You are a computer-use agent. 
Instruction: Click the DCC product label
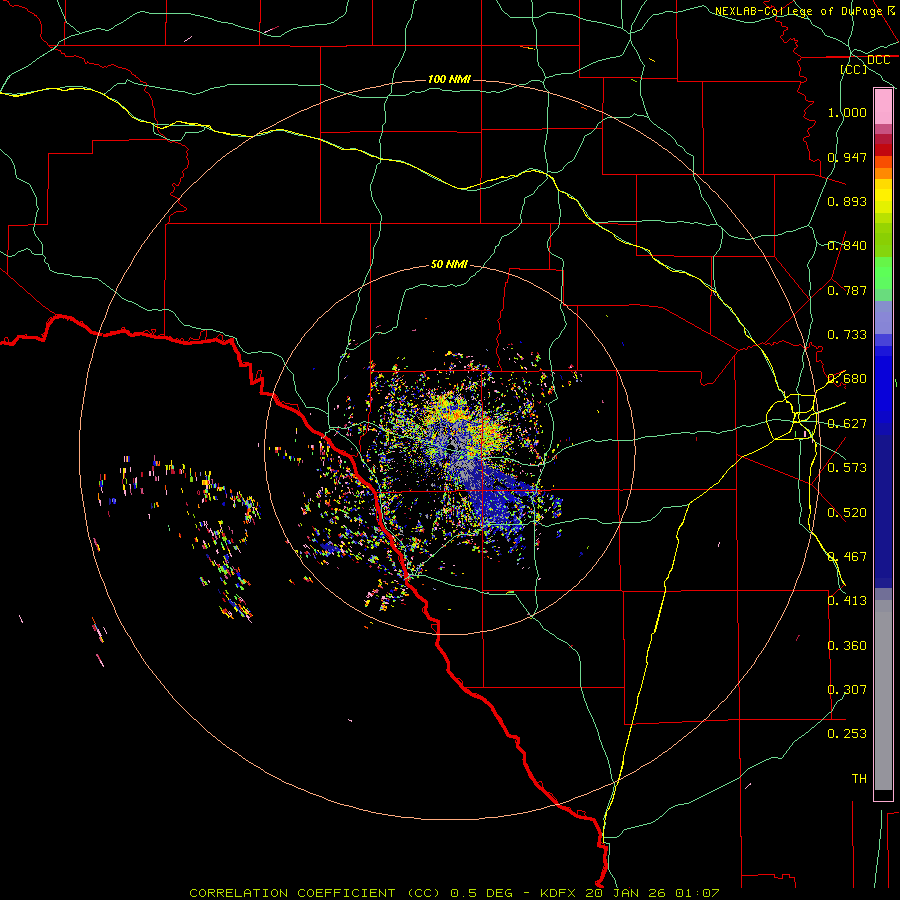[x=878, y=60]
